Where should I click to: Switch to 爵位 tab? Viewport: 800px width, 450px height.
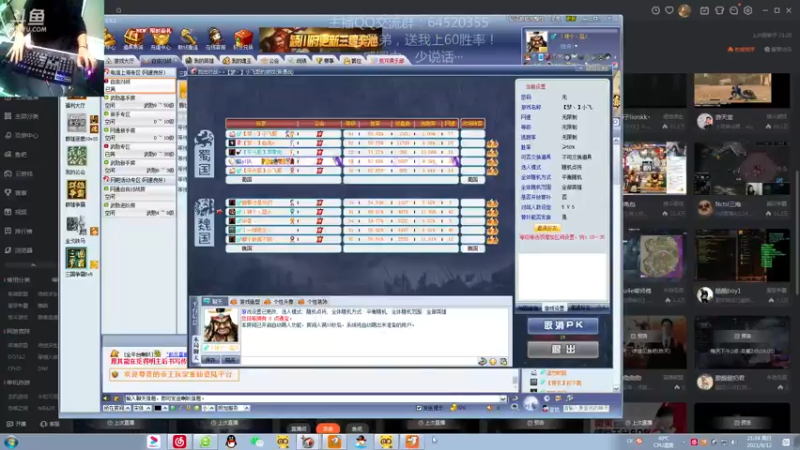pos(353,61)
